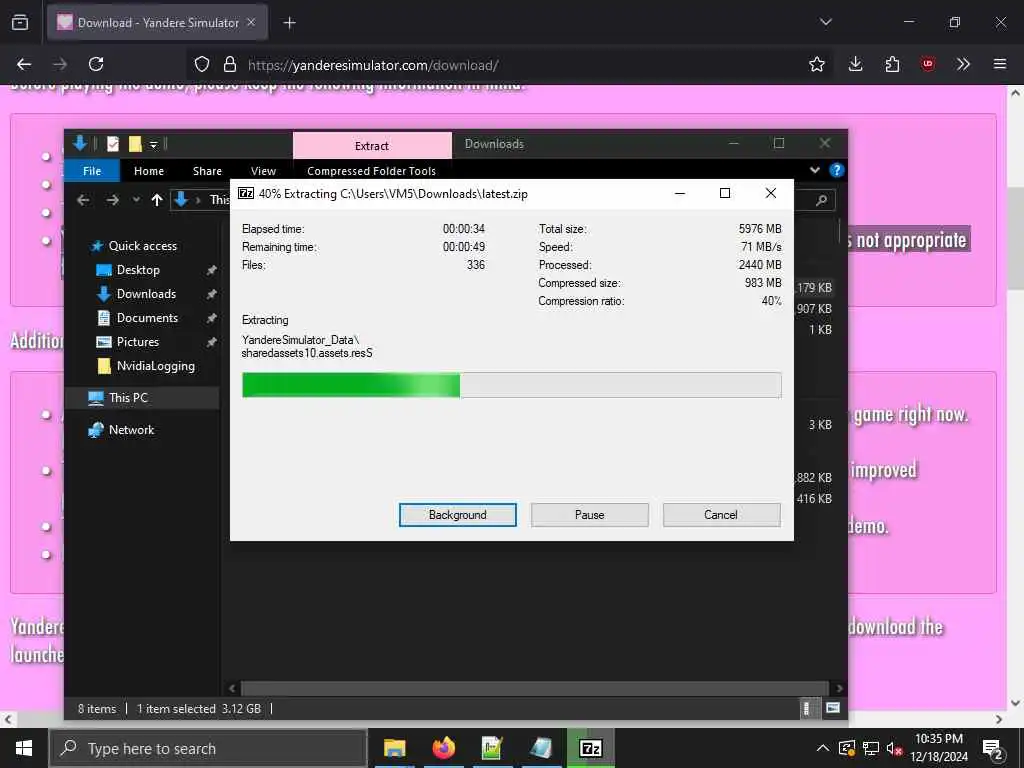Image resolution: width=1024 pixels, height=768 pixels.
Task: Show hidden system tray icons
Action: (x=823, y=748)
